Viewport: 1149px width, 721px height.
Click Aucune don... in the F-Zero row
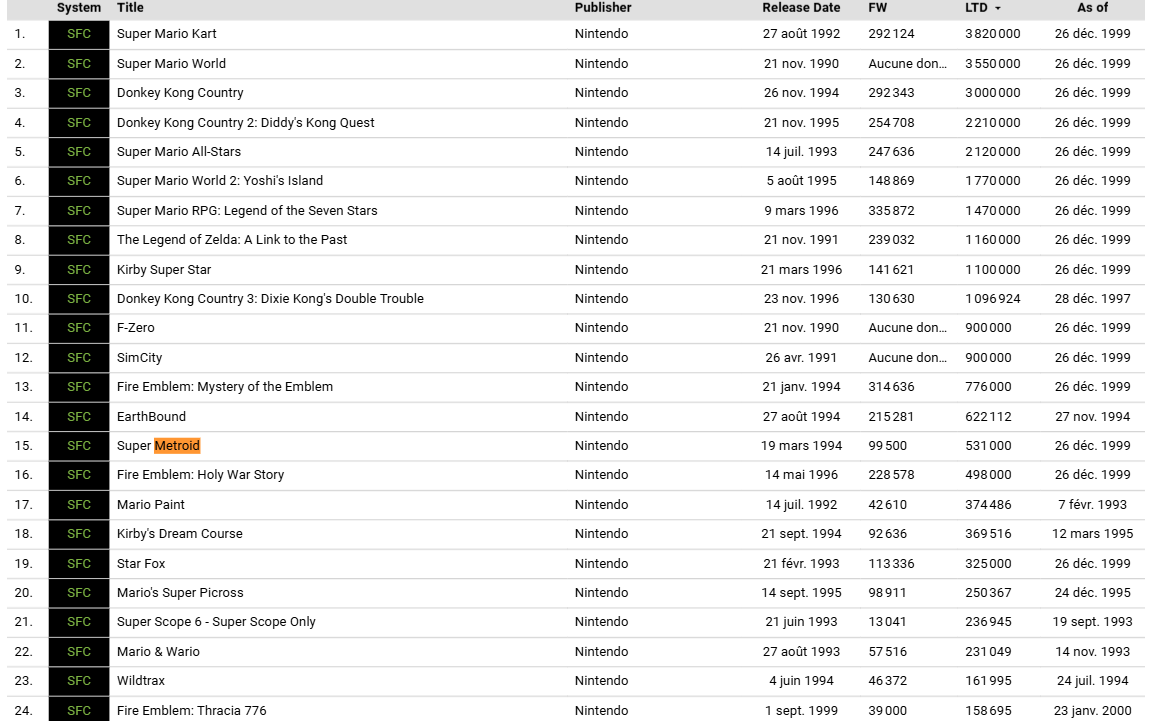click(x=907, y=328)
